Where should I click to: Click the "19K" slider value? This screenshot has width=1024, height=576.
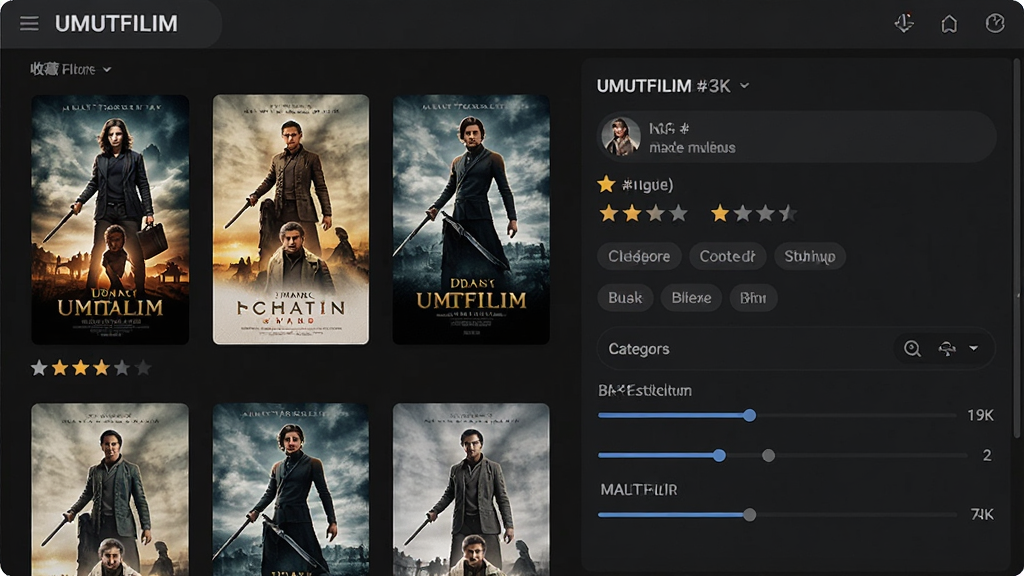(x=980, y=415)
